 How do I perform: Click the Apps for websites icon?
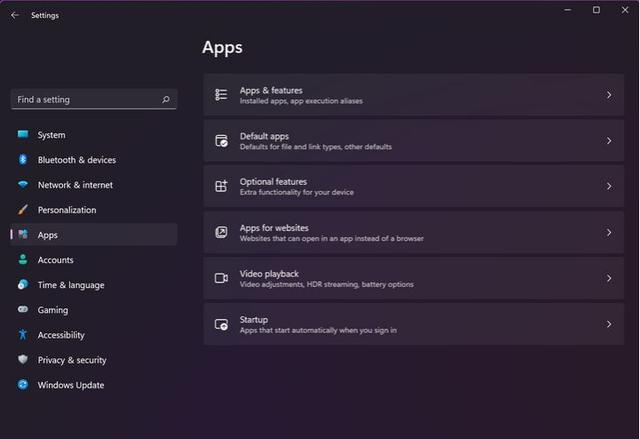221,233
